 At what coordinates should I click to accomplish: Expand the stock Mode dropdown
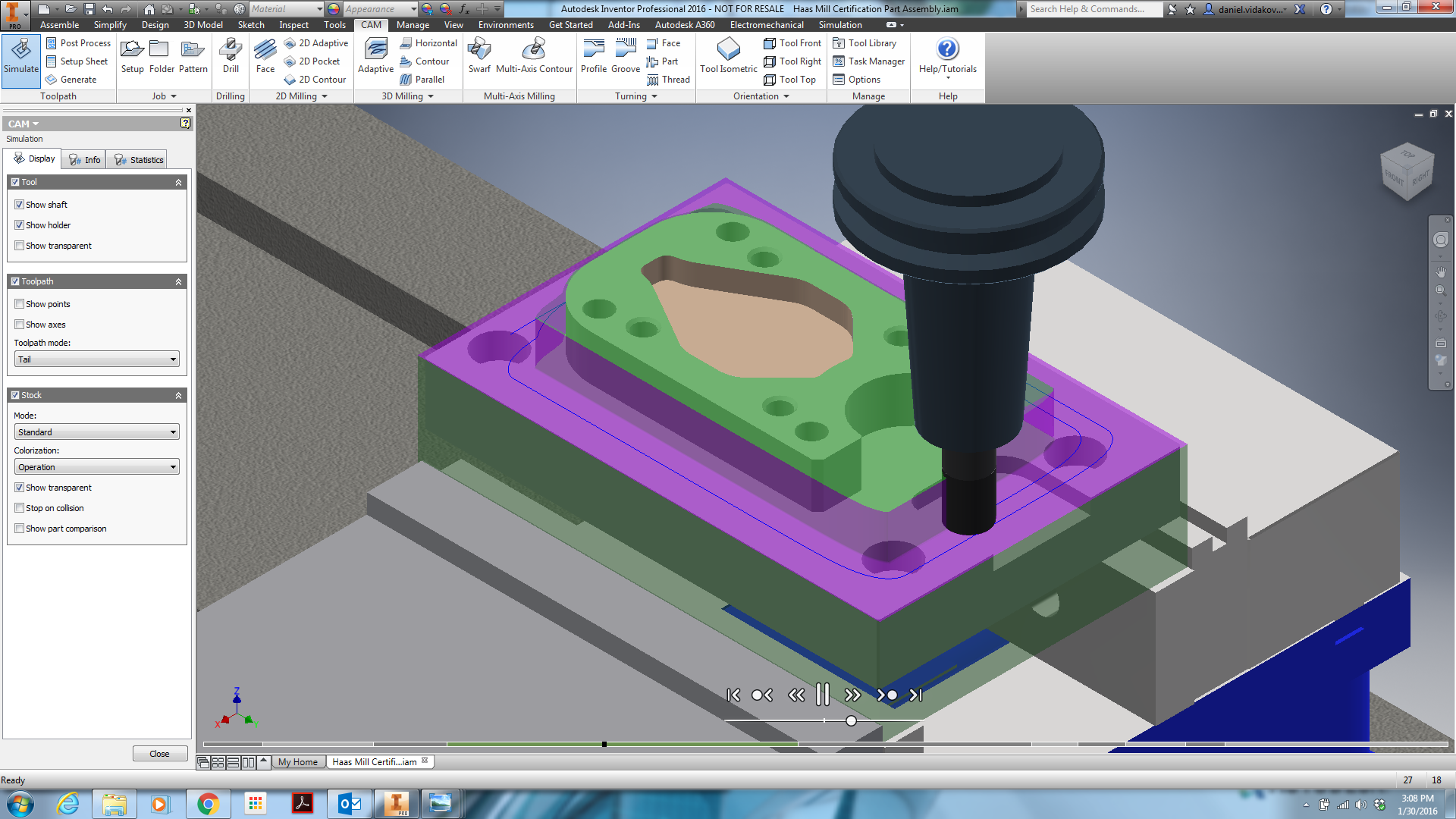tap(97, 432)
